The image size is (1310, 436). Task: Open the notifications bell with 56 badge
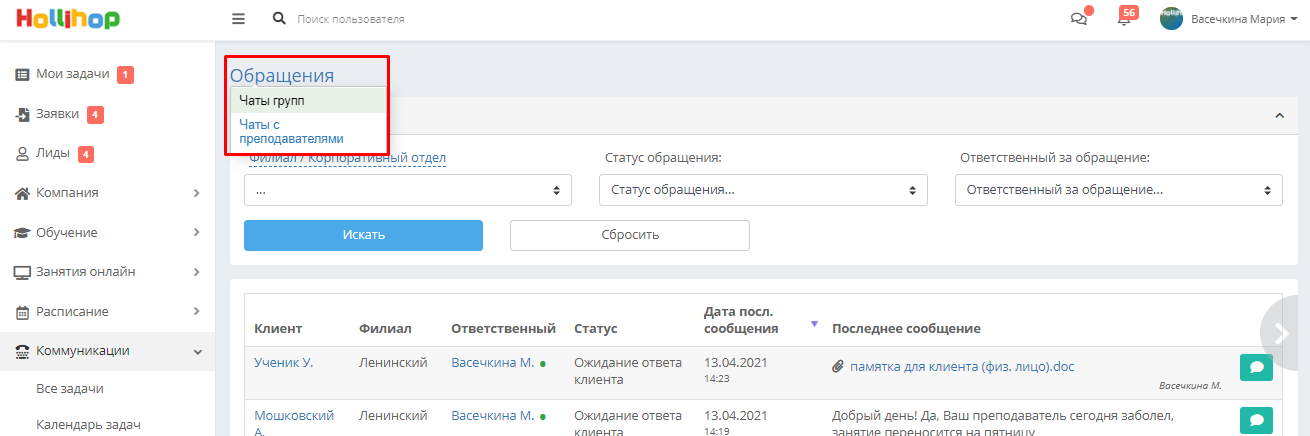click(1124, 19)
